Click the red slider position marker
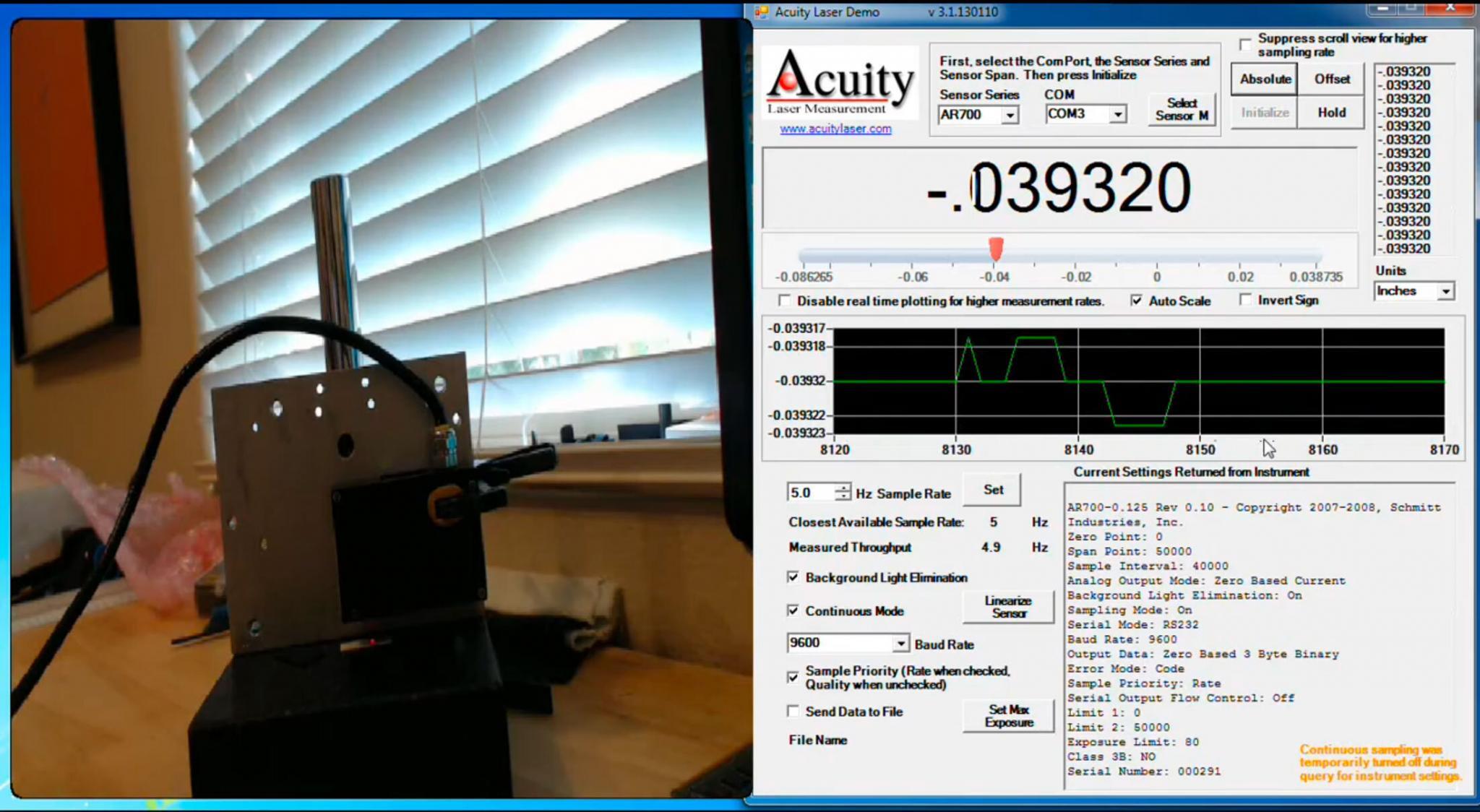 pos(996,249)
